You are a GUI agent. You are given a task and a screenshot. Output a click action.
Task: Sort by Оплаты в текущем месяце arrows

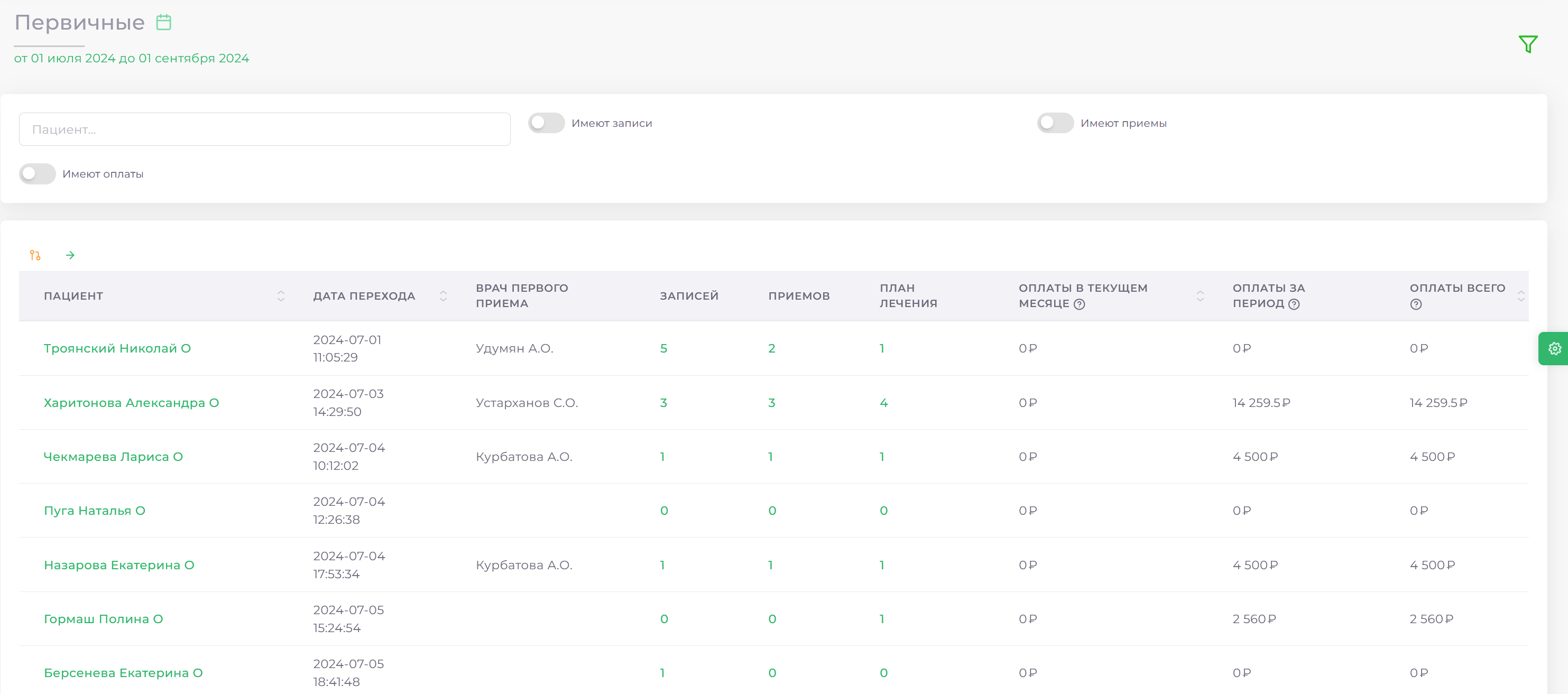(x=1200, y=296)
